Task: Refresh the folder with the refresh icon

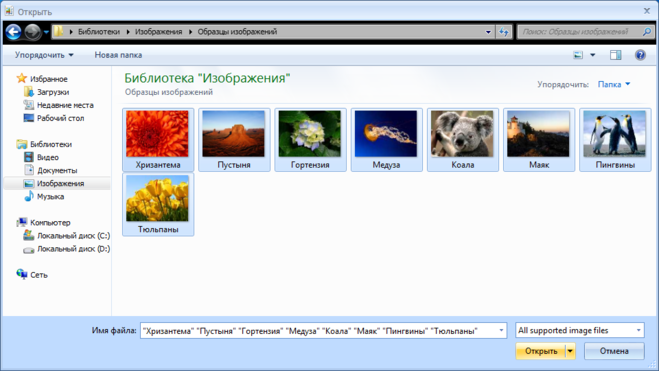Action: pyautogui.click(x=503, y=32)
